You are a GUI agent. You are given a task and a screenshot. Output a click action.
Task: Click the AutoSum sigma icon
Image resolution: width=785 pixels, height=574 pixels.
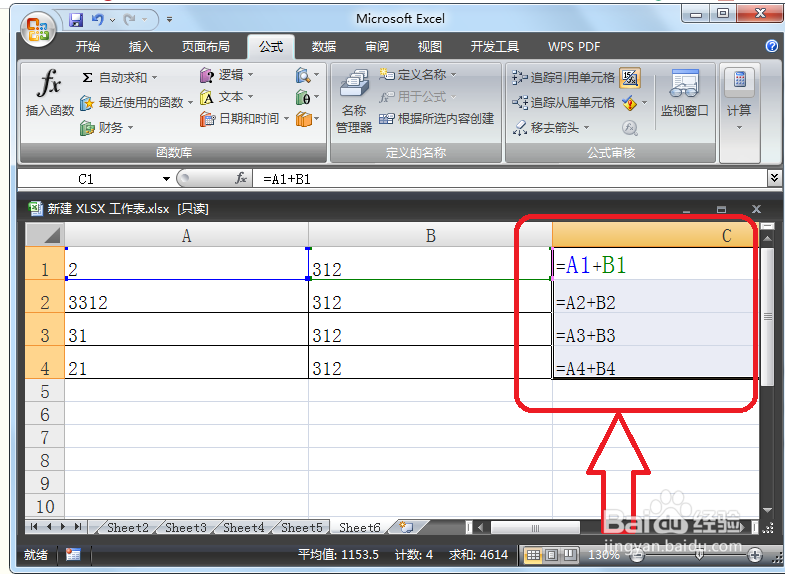tap(87, 78)
